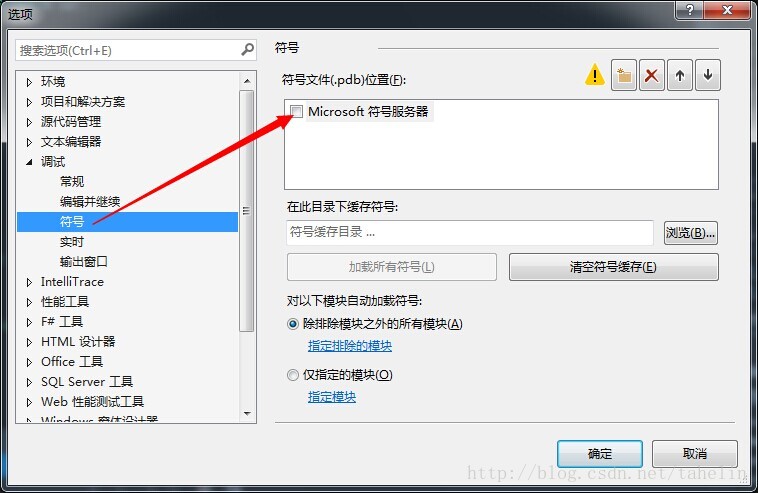The height and width of the screenshot is (493, 758).
Task: Select 仅指定的模块 radio button
Action: pos(292,375)
